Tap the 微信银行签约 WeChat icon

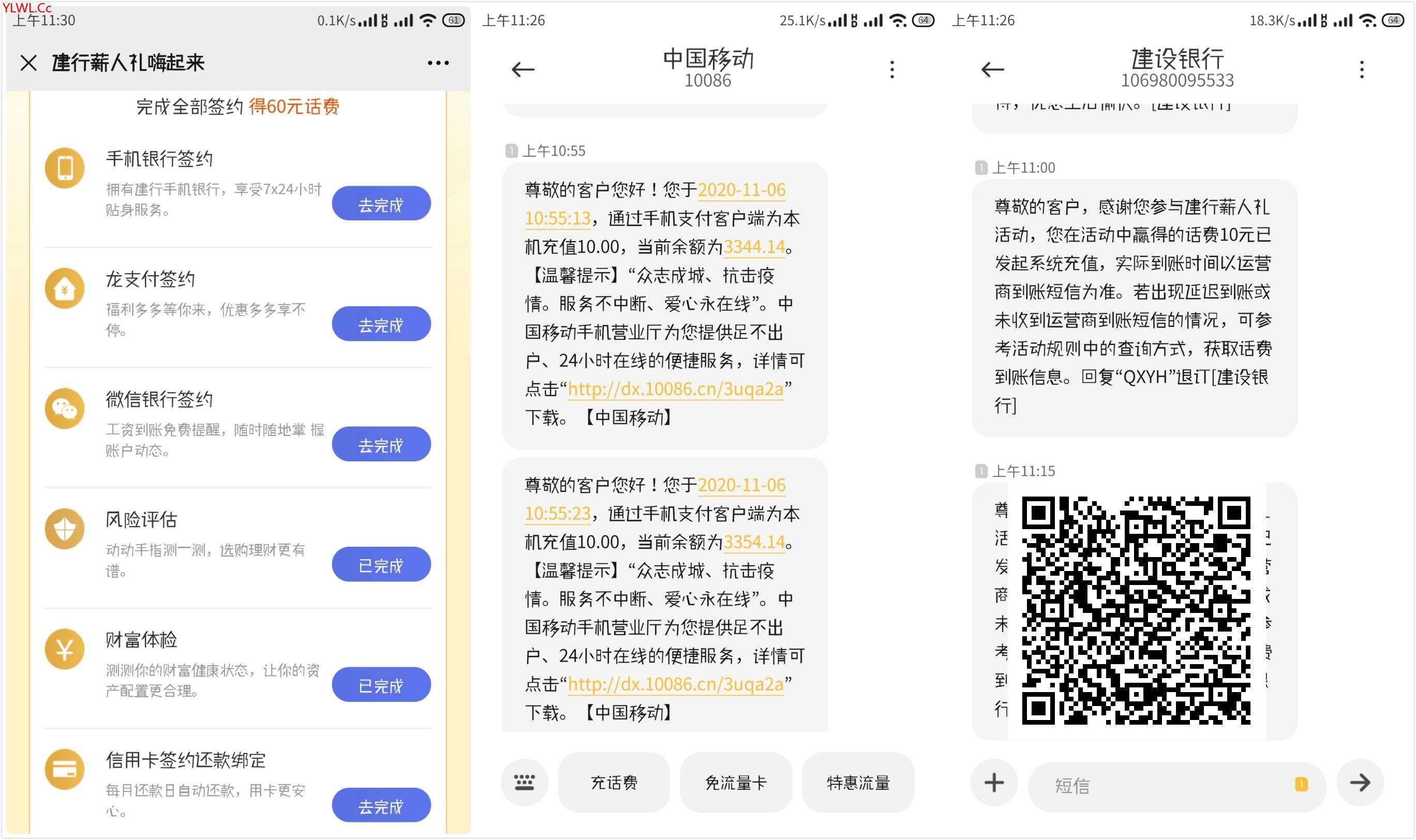tap(65, 409)
